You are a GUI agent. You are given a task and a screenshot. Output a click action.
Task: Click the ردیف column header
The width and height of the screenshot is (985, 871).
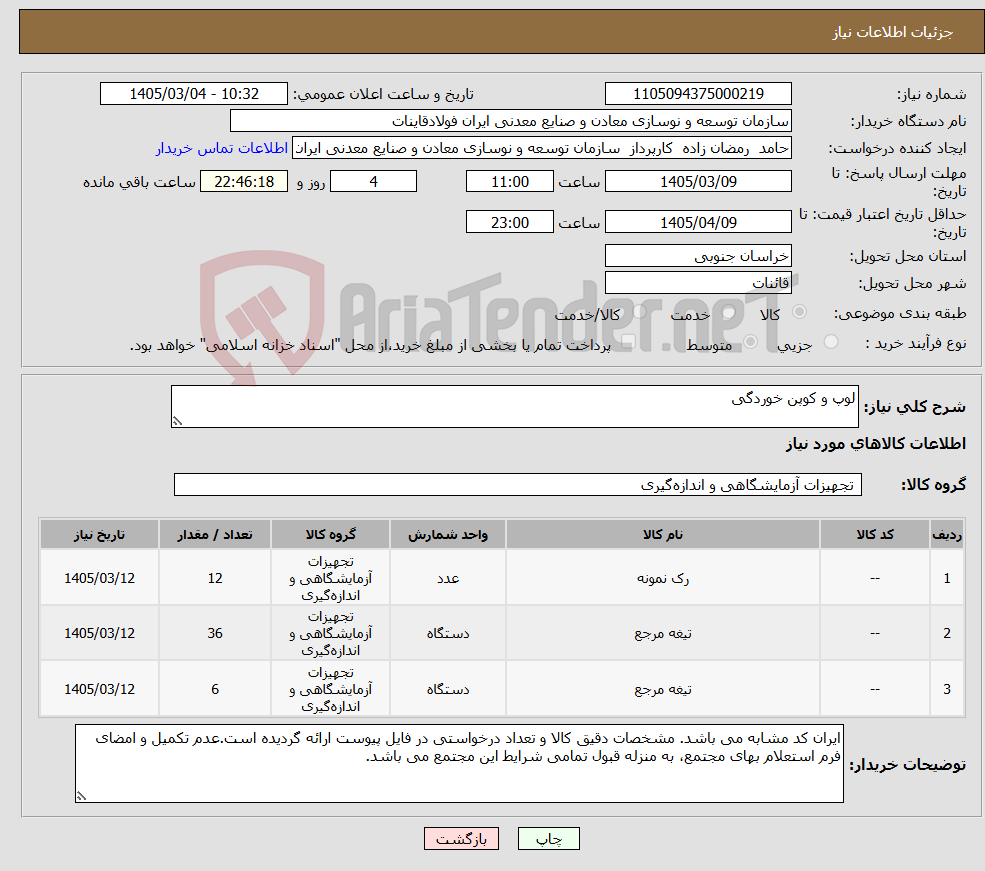[947, 534]
